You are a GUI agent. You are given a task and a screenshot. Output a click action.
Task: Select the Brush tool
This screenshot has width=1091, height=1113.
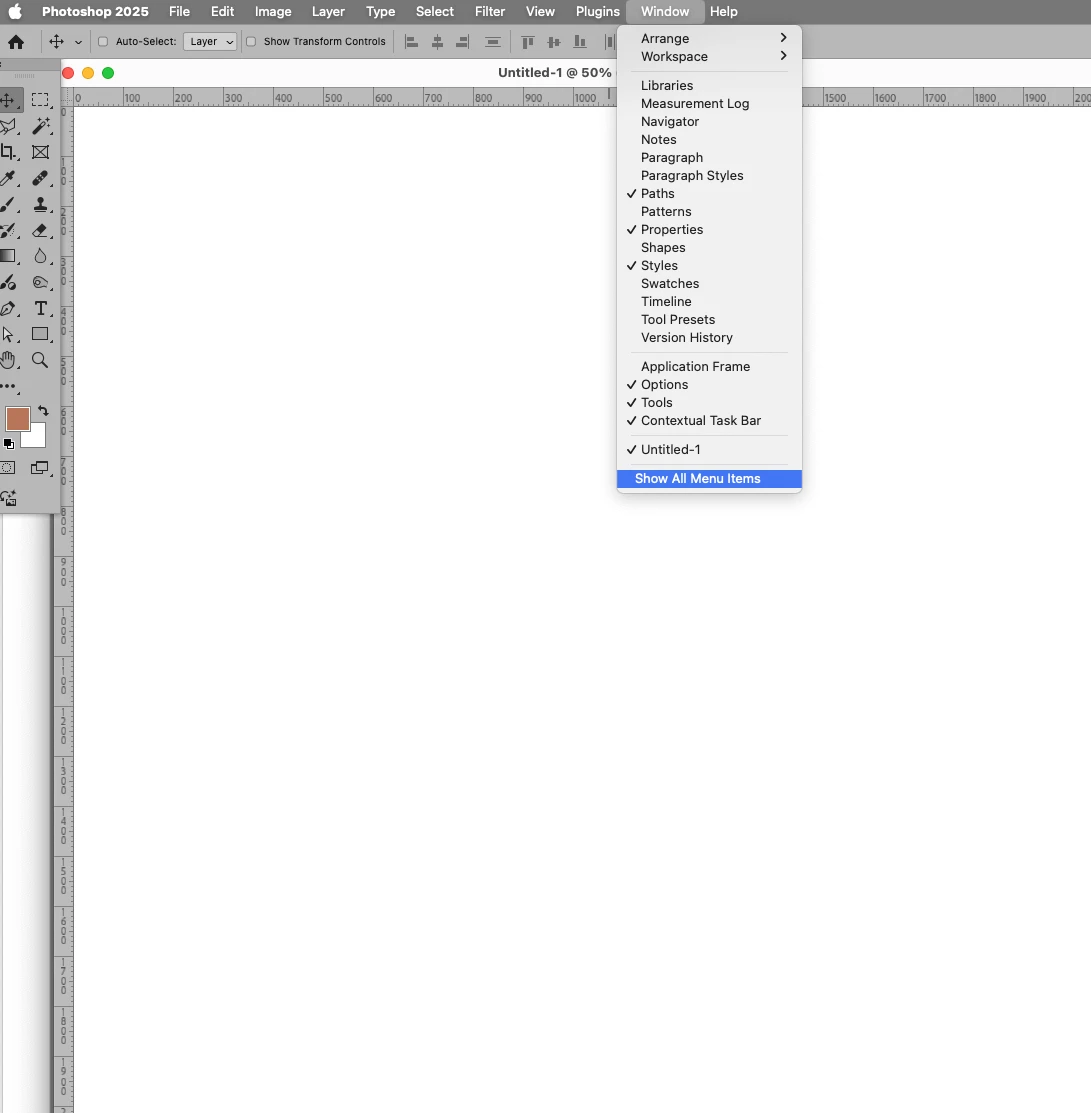click(8, 204)
